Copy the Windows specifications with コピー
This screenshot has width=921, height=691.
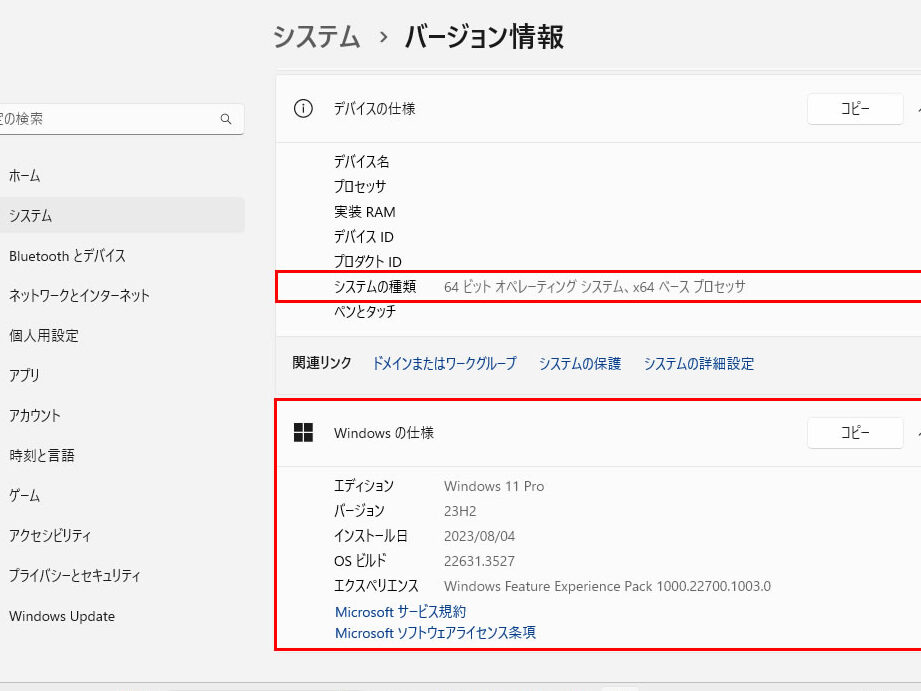coord(855,433)
